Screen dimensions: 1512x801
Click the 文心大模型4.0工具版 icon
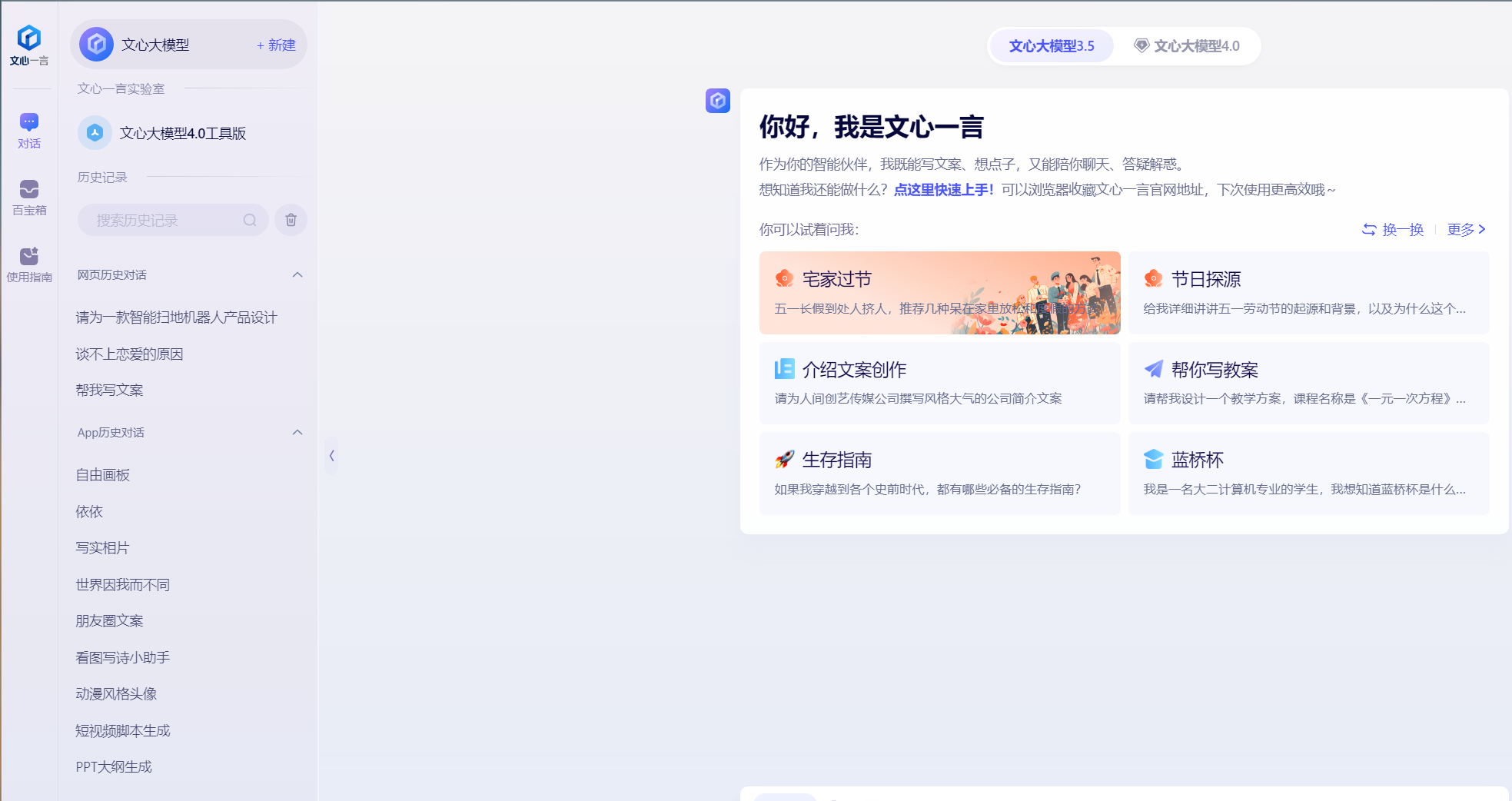pos(95,133)
